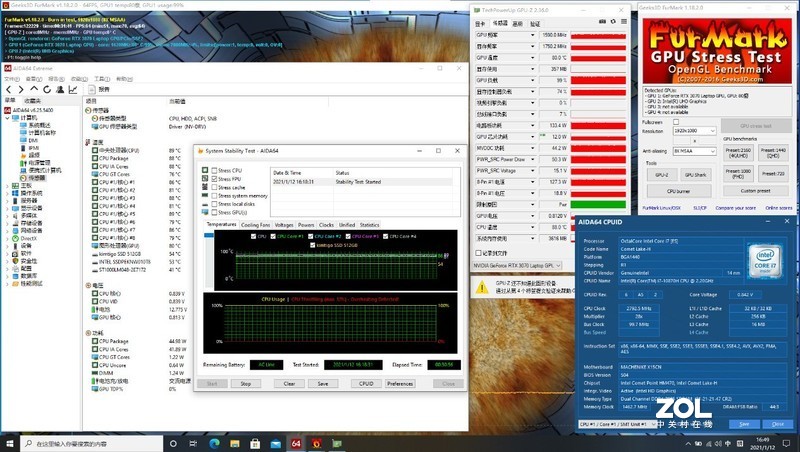The image size is (800, 452).
Task: Switch to the Voltages tab
Action: coord(284,225)
